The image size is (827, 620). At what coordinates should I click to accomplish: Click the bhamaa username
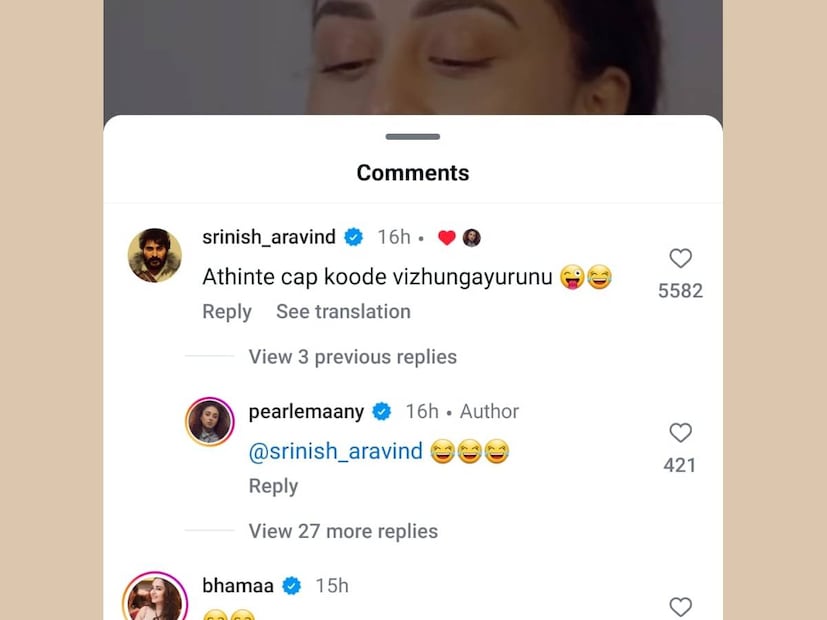click(237, 585)
